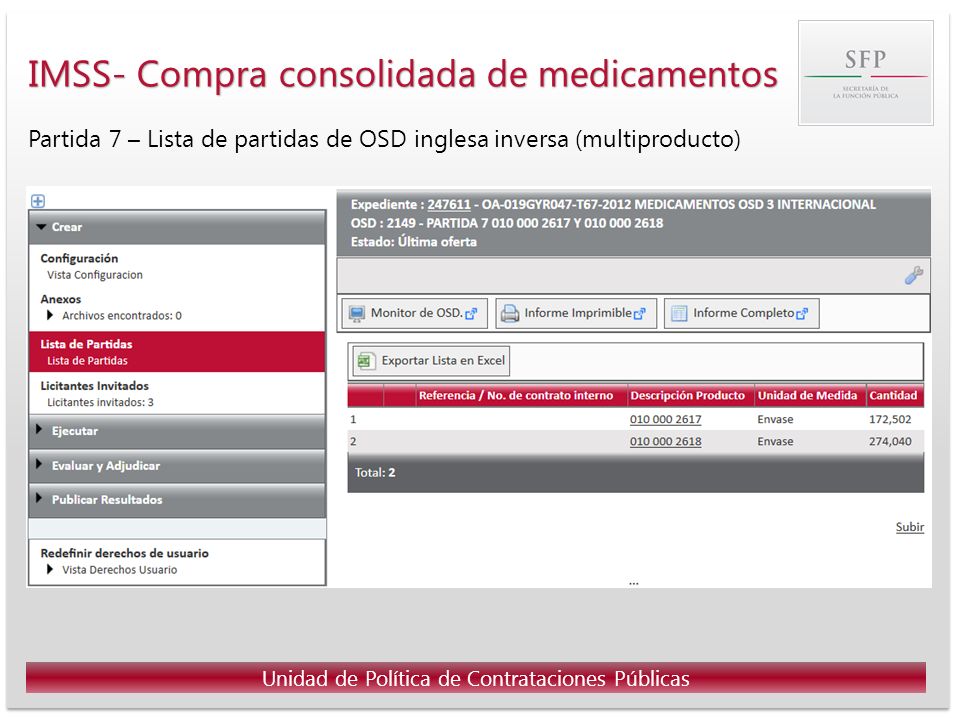
Task: Click quantity value 172,502
Action: (x=890, y=419)
